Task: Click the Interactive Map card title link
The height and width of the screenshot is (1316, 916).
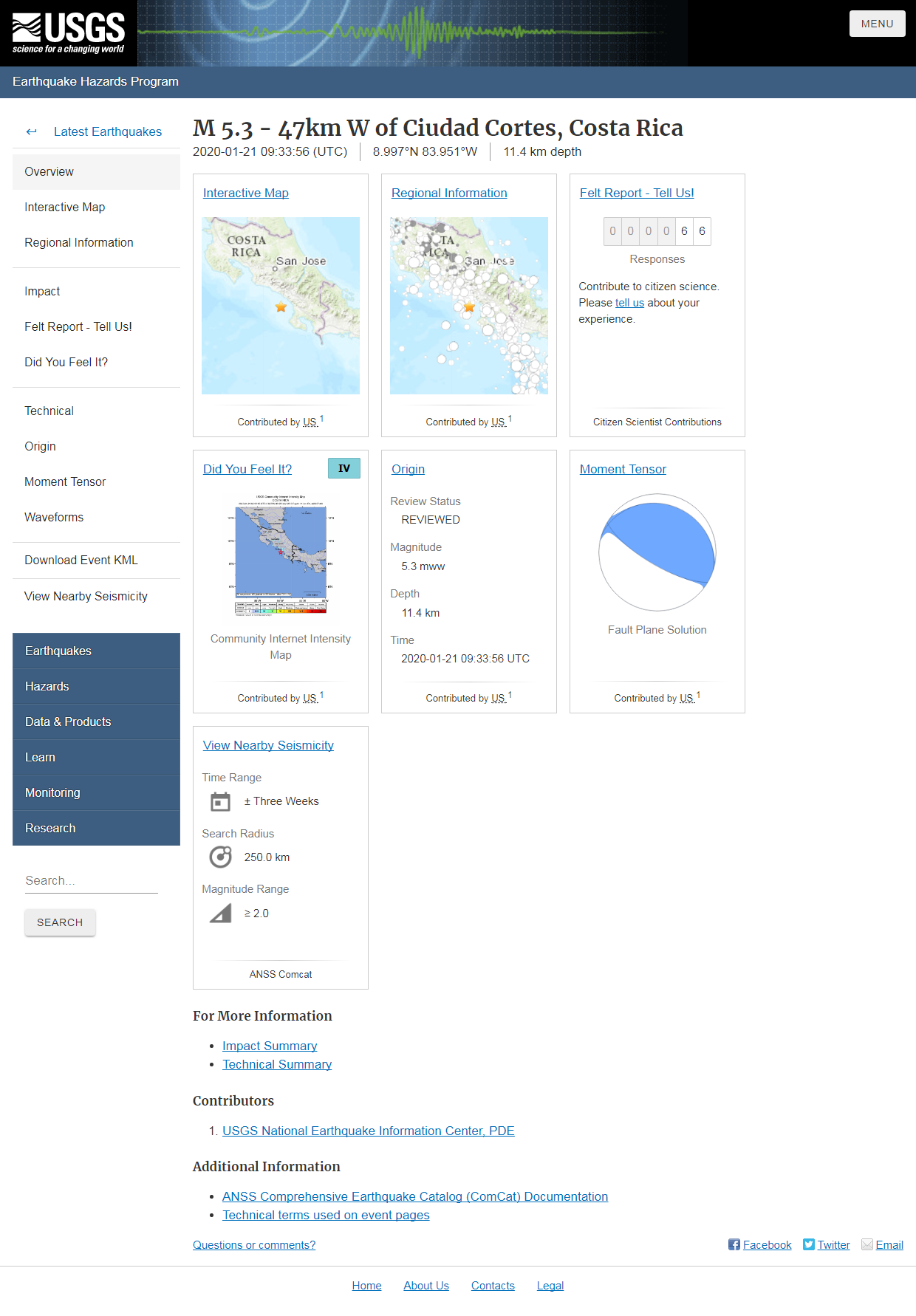Action: click(246, 193)
